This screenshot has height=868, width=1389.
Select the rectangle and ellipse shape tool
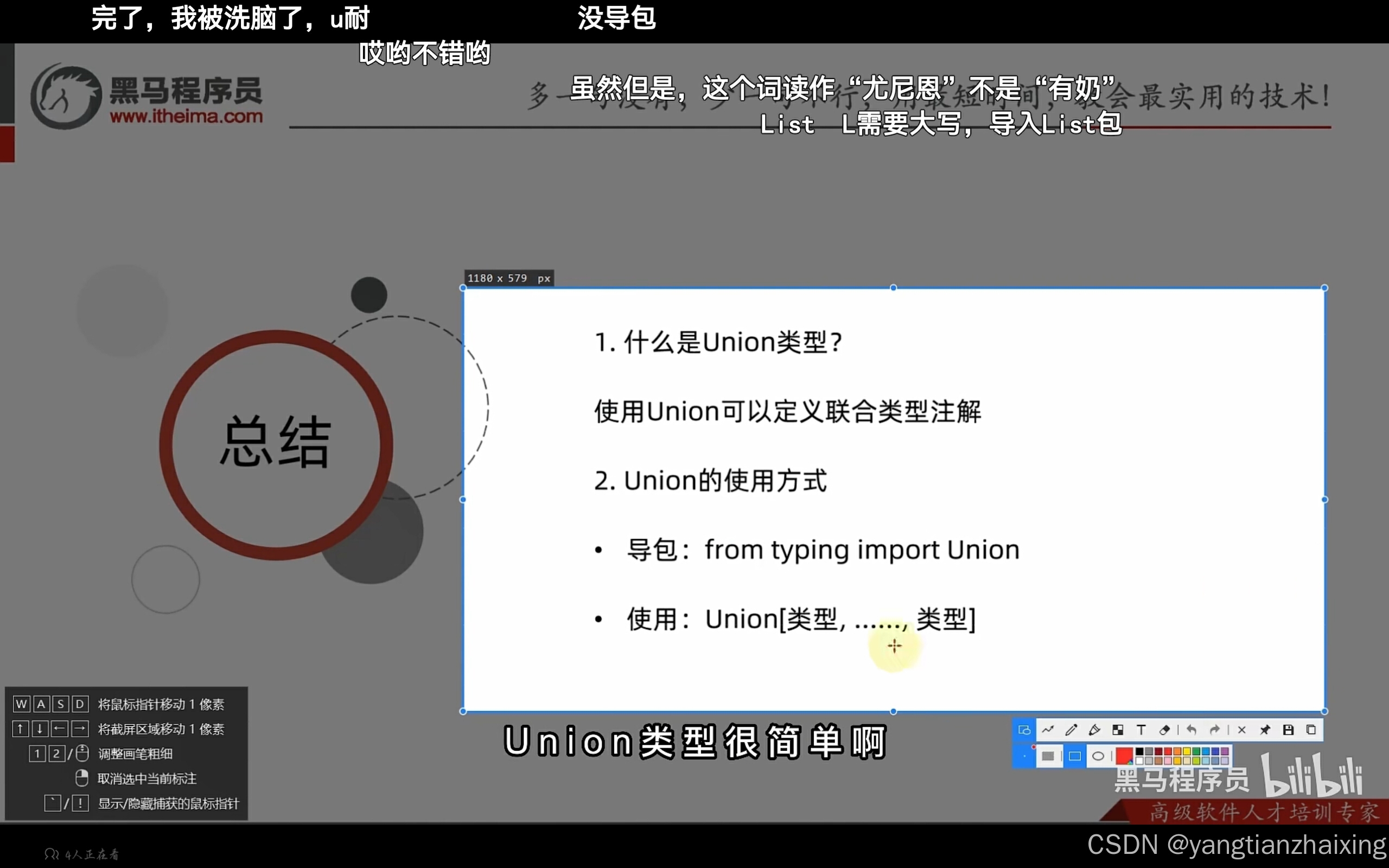pos(1024,730)
